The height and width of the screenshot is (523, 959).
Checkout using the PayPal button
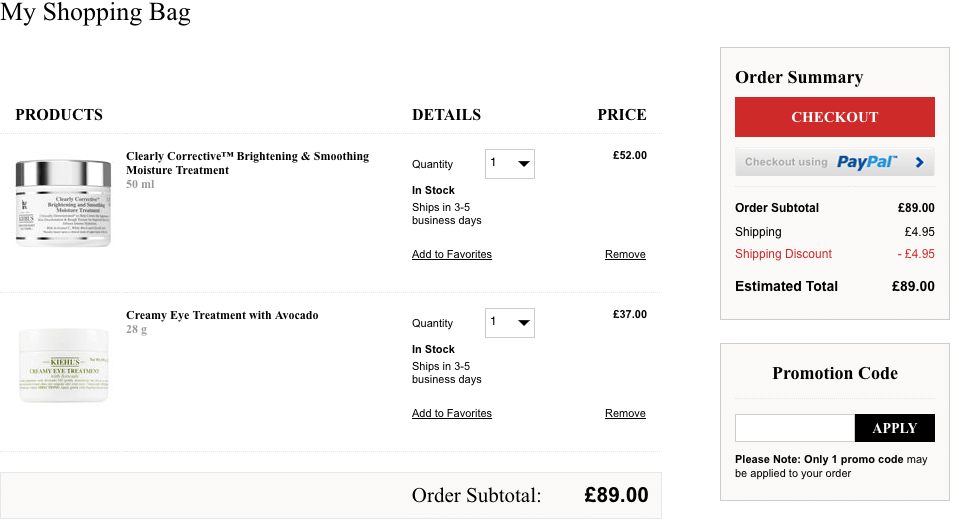(x=834, y=162)
